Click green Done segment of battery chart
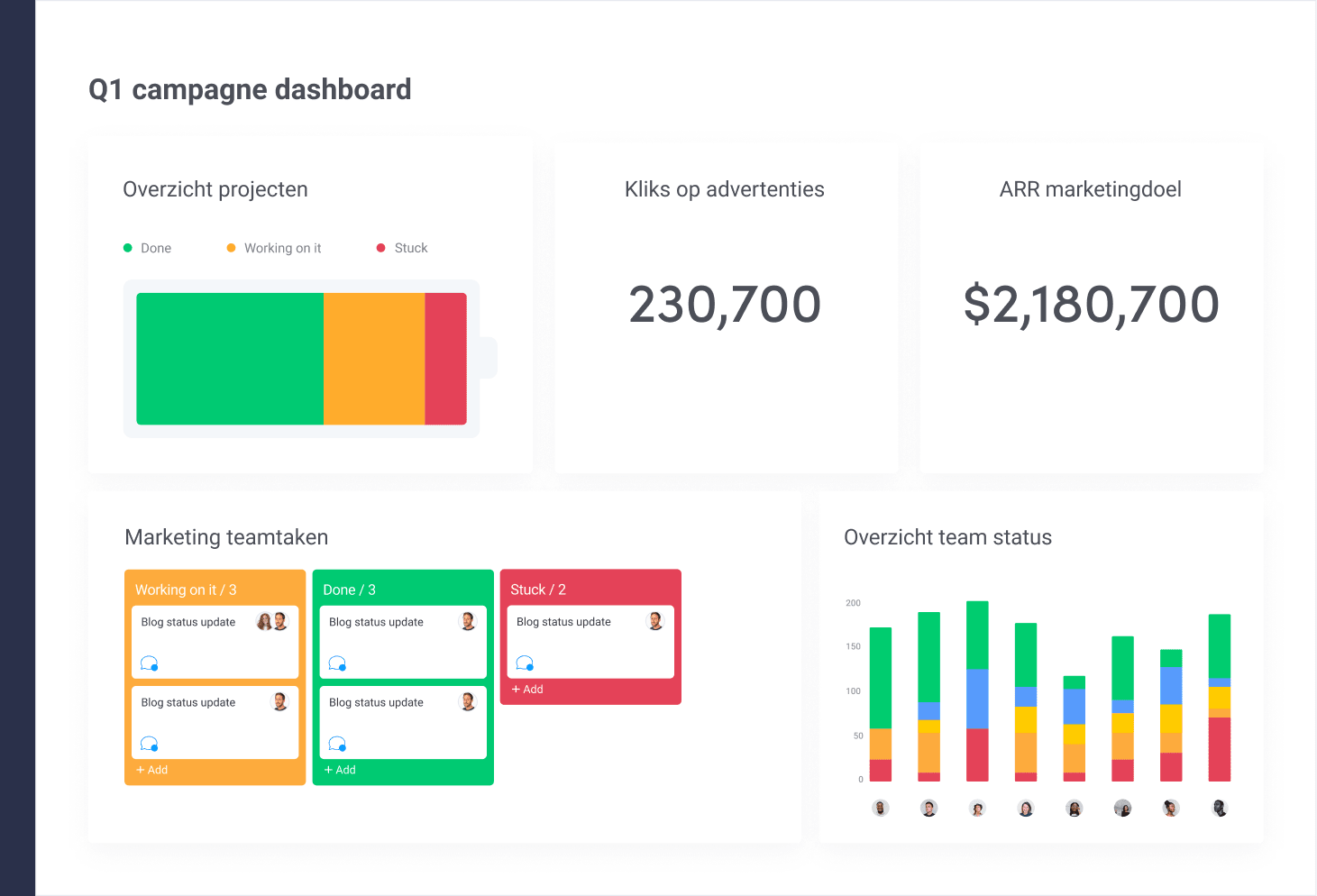The height and width of the screenshot is (896, 1317). 230,359
